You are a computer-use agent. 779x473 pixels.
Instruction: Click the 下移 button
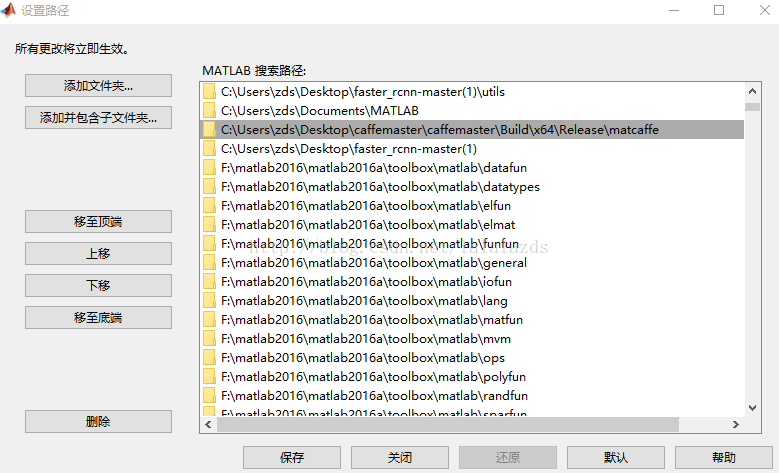pos(98,285)
